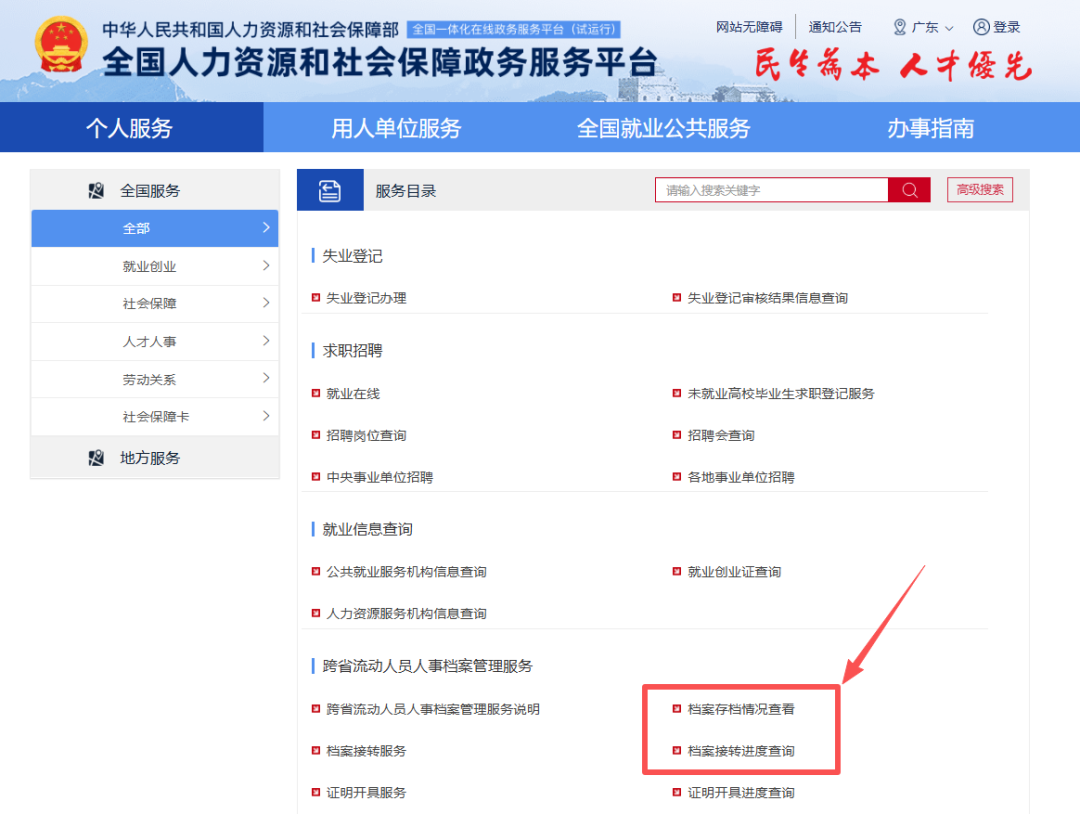Click the 服务目录 document icon
Screen dimensions: 1080x814
[330, 191]
